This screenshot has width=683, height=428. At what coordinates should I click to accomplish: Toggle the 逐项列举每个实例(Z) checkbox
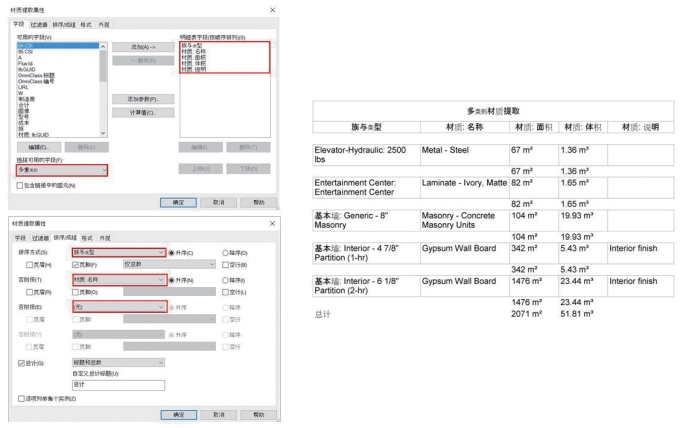pyautogui.click(x=21, y=399)
